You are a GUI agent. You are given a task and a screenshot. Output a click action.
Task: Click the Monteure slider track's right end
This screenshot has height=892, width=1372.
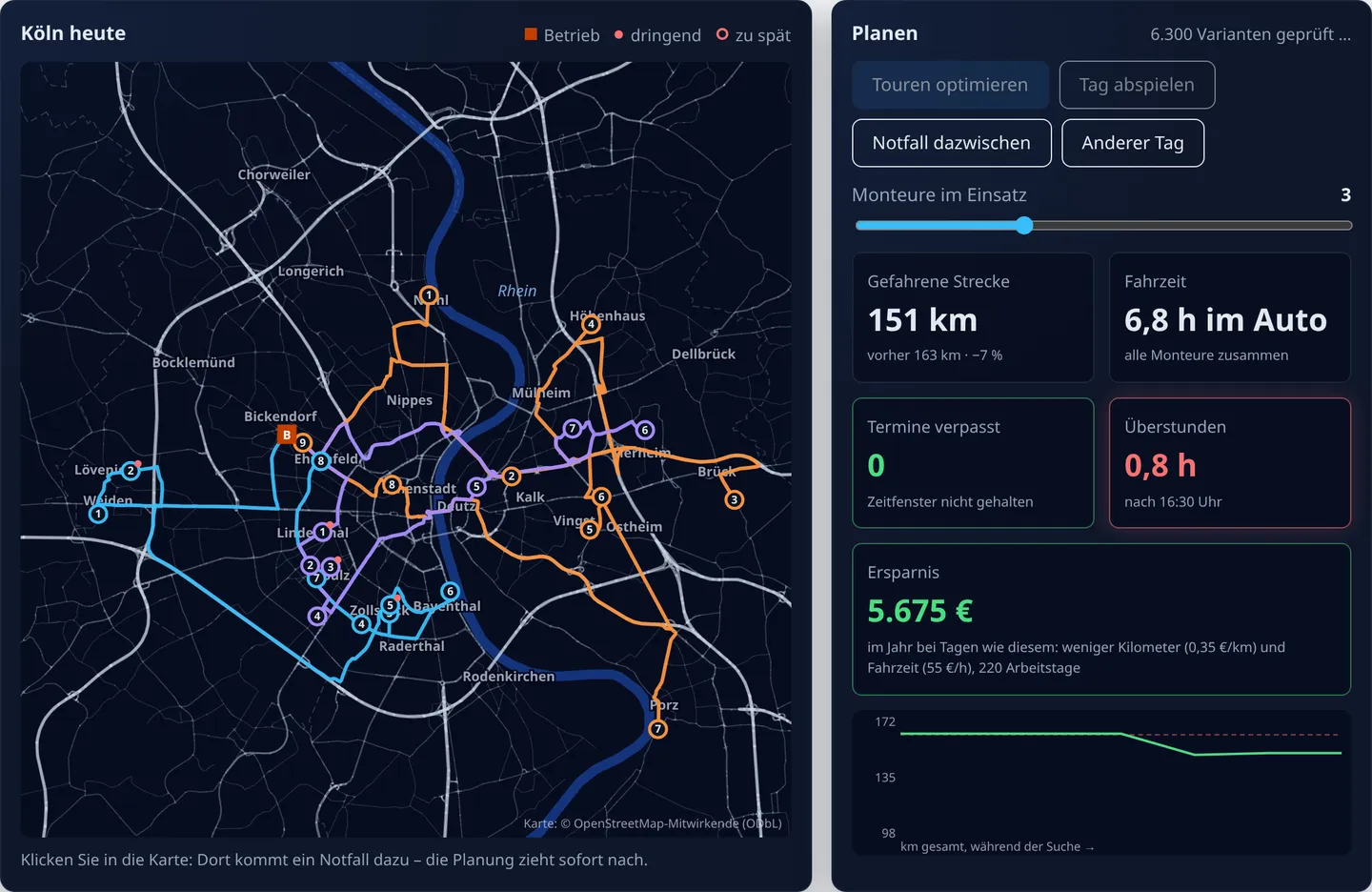tap(1347, 226)
